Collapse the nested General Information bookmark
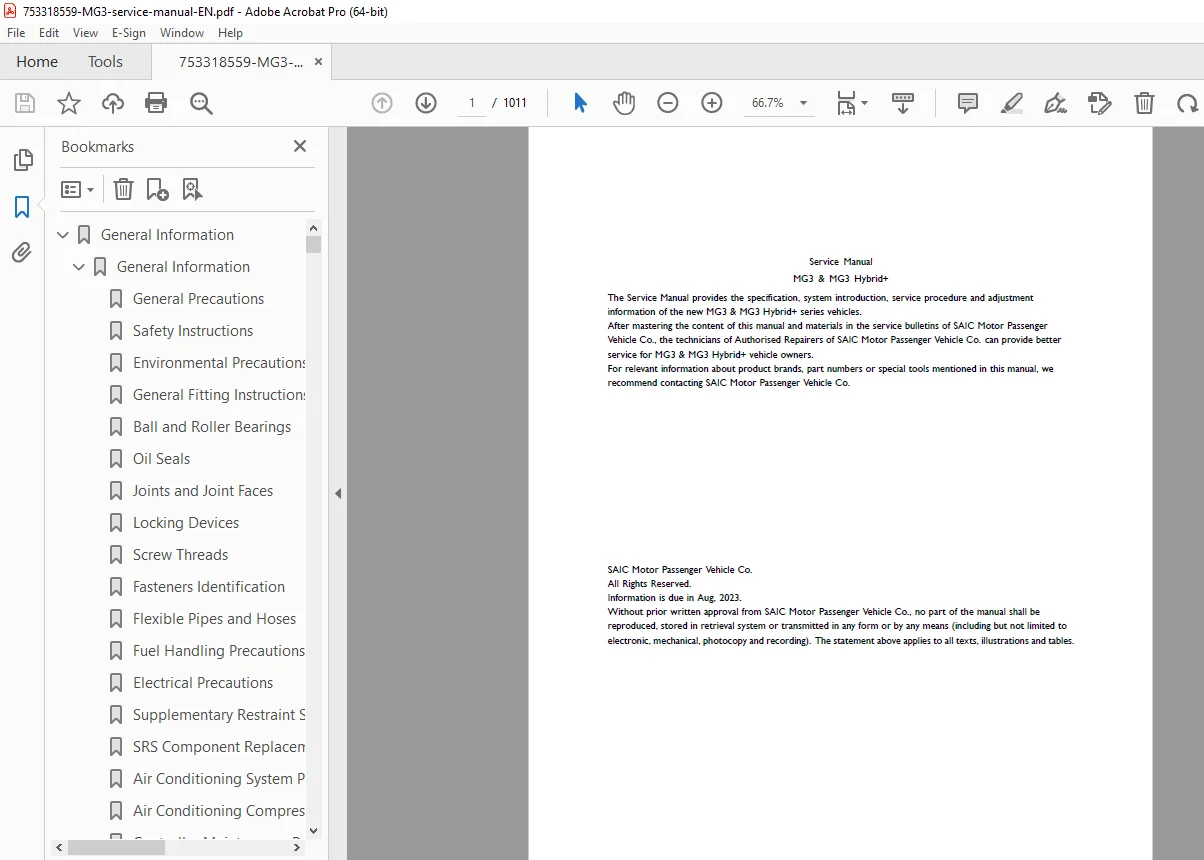 [x=79, y=267]
